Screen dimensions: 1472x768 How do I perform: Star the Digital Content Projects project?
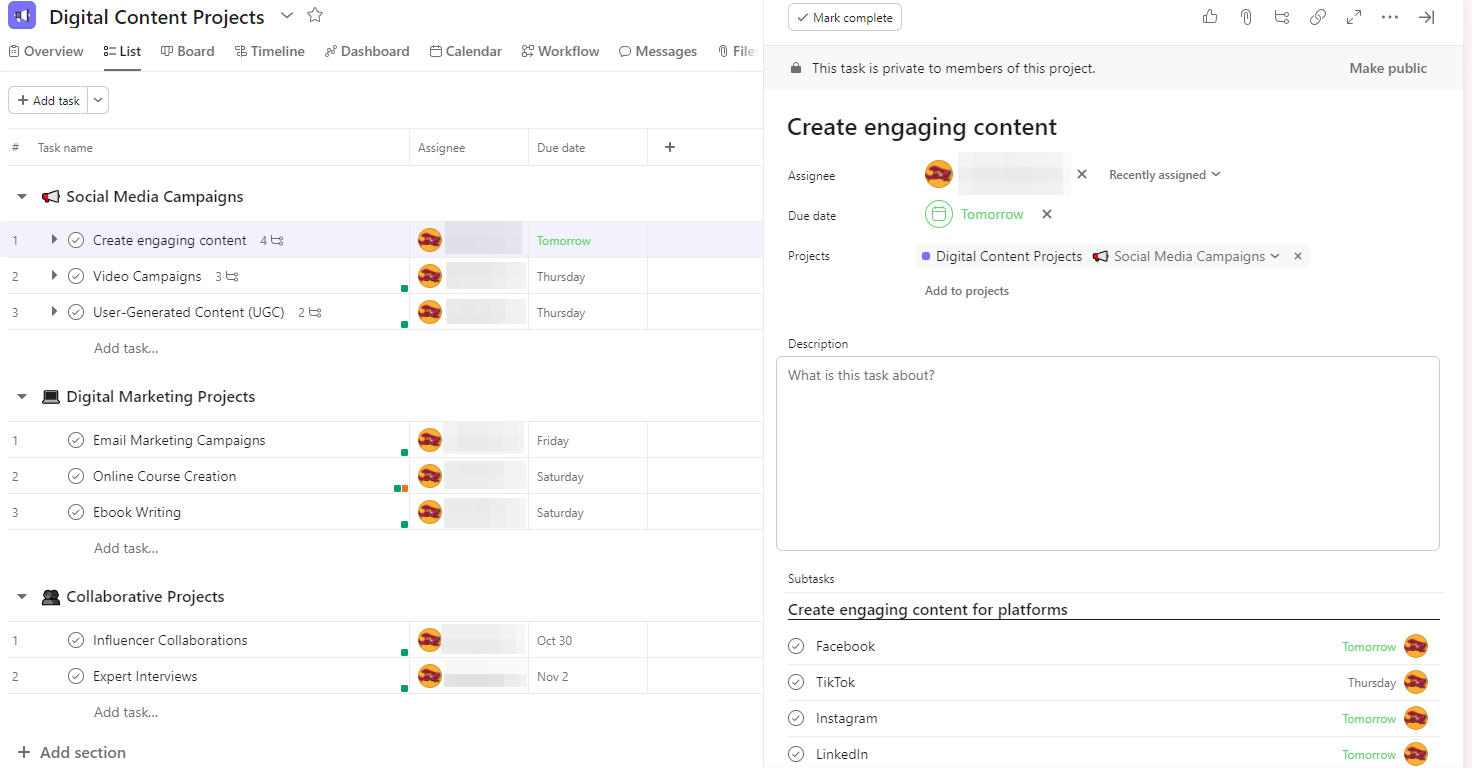[x=315, y=15]
